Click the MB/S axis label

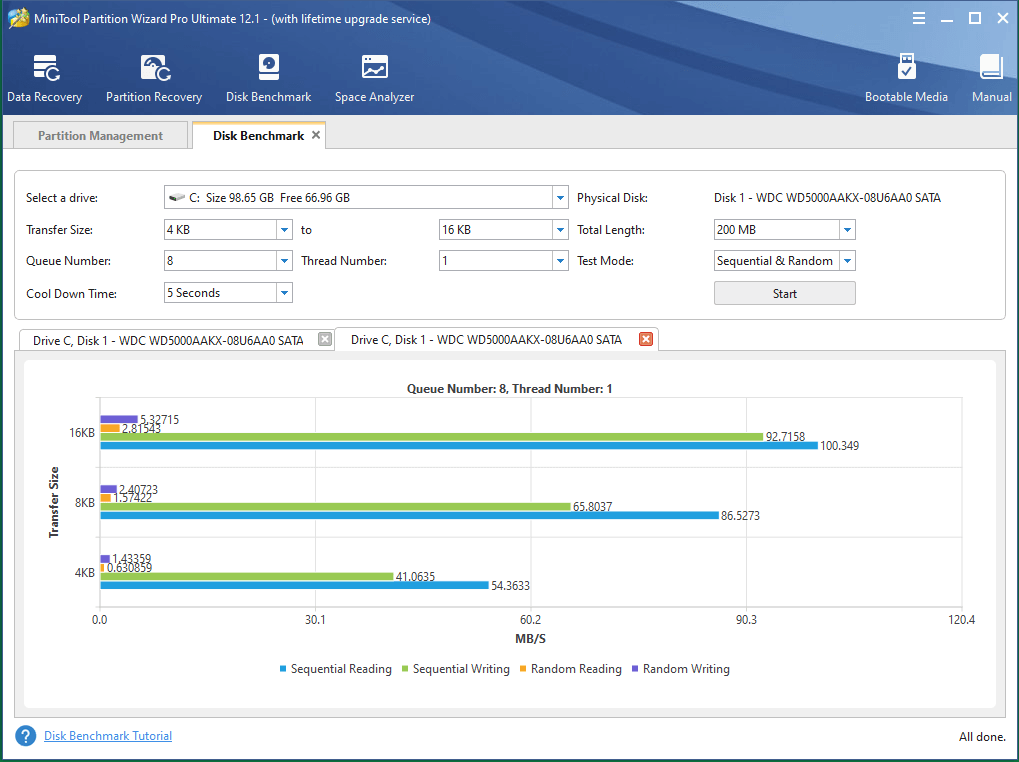530,639
